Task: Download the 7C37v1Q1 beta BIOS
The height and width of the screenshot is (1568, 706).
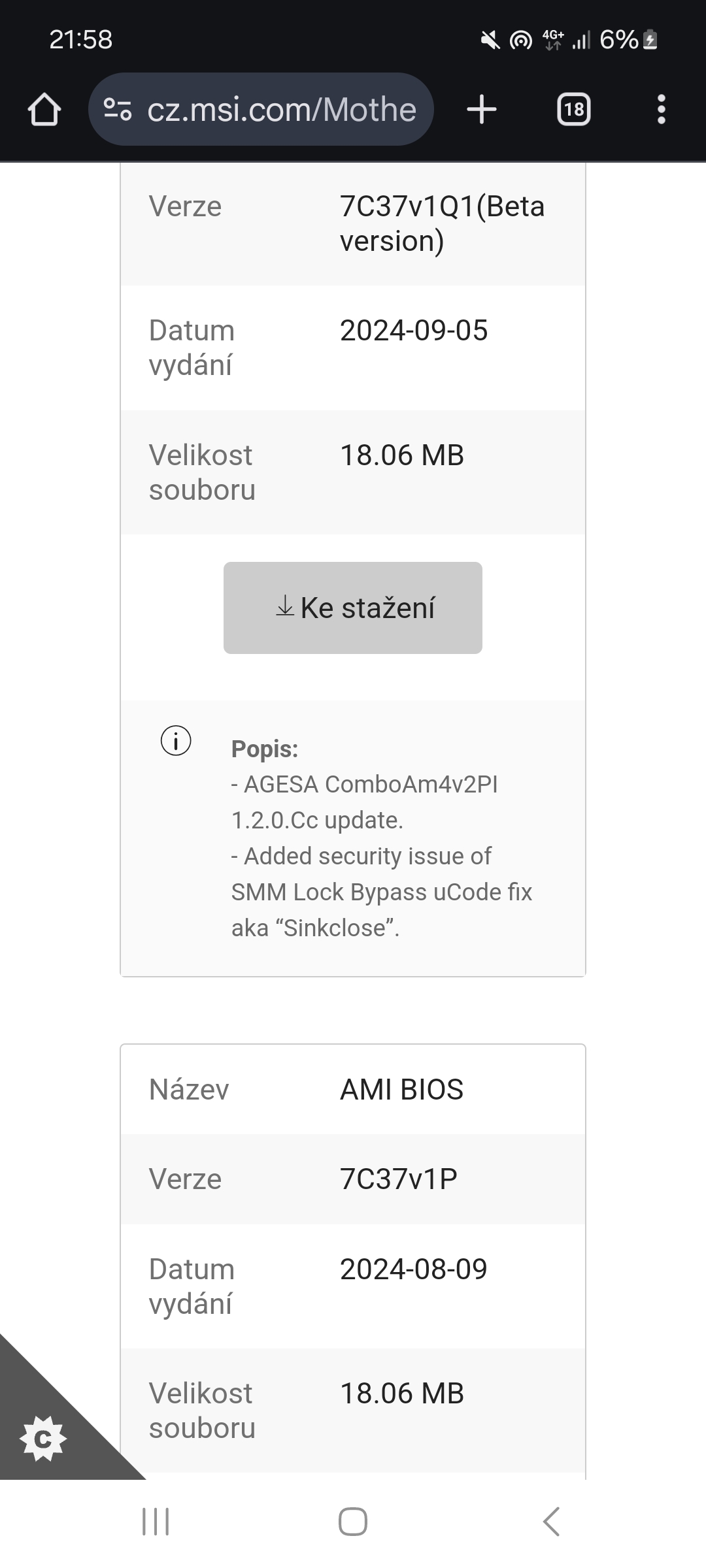Action: click(353, 608)
